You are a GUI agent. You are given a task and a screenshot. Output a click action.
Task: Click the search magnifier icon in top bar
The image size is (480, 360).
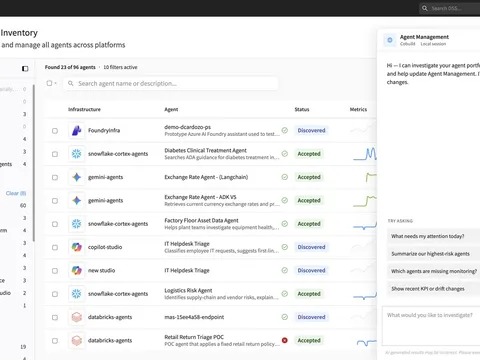425,8
